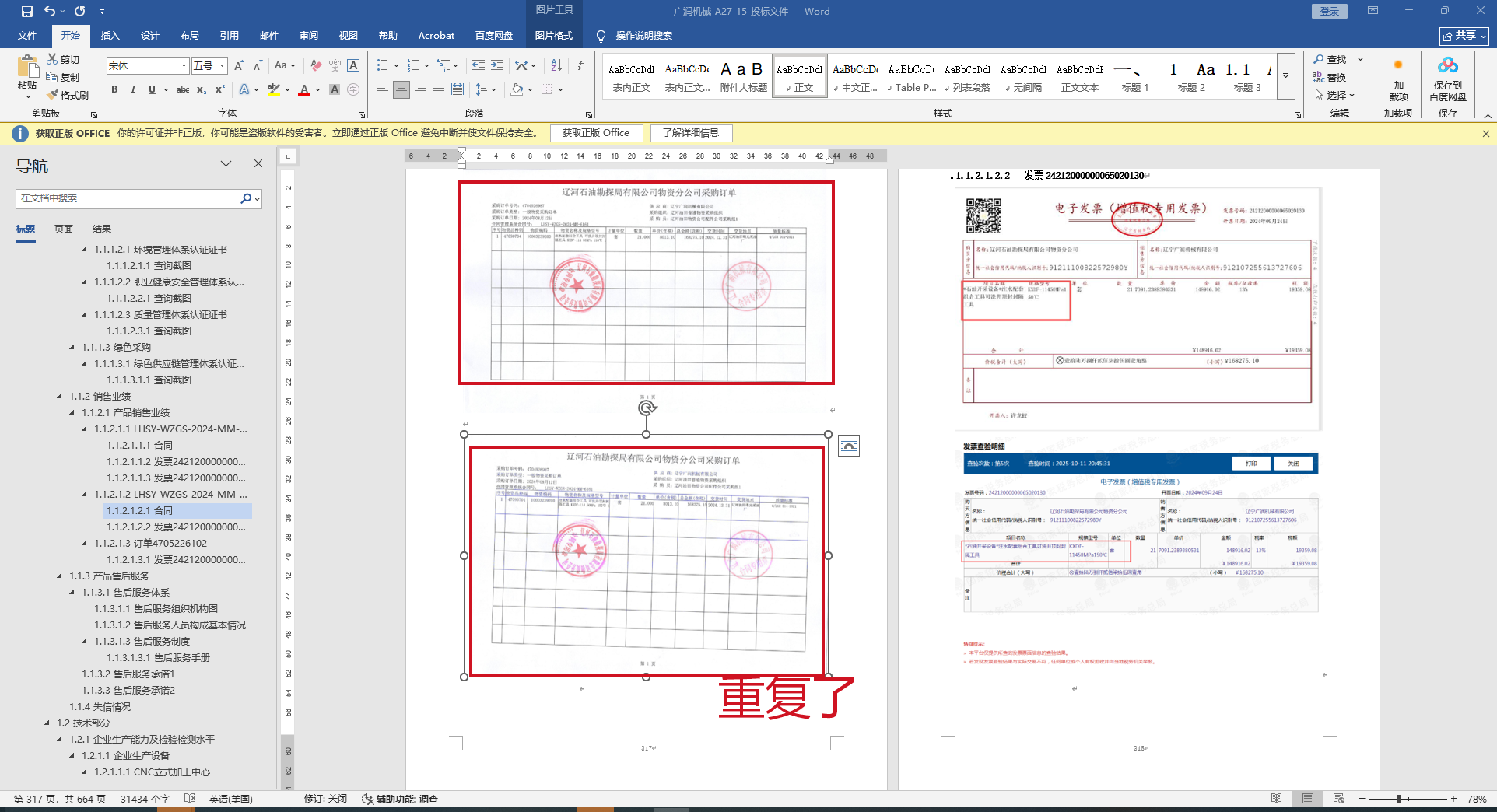Select the 1.1.3.2 售后服务承诺1 heading
Screen dimensions: 1497x812
click(x=128, y=674)
